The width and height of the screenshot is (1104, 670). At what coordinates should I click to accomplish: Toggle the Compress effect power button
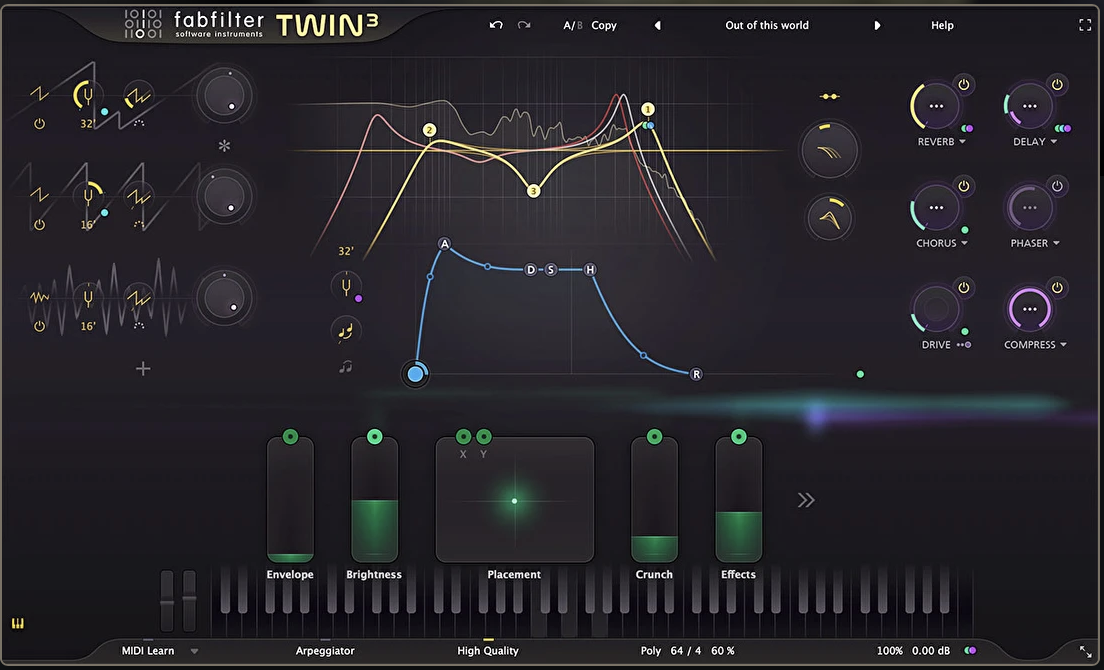[1057, 288]
